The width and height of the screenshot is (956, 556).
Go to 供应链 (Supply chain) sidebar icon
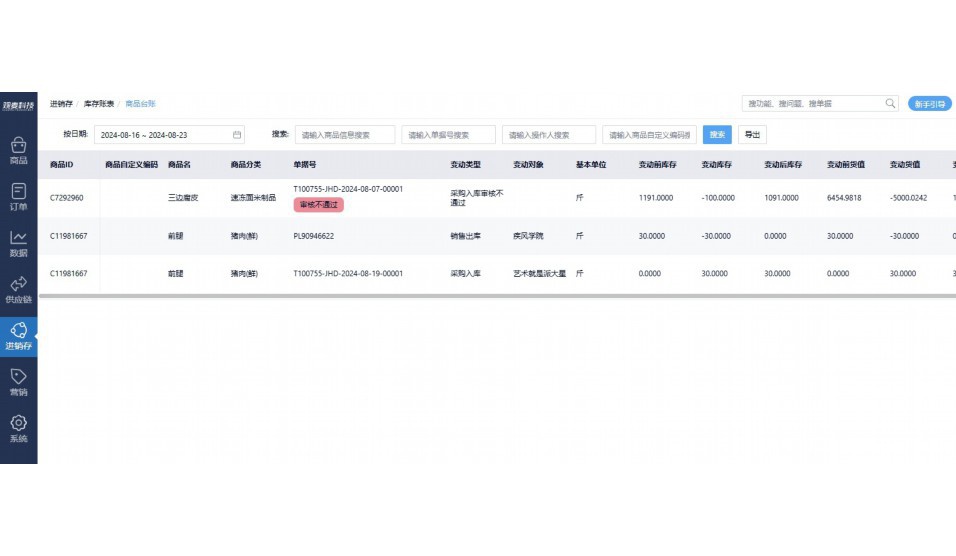(x=18, y=290)
